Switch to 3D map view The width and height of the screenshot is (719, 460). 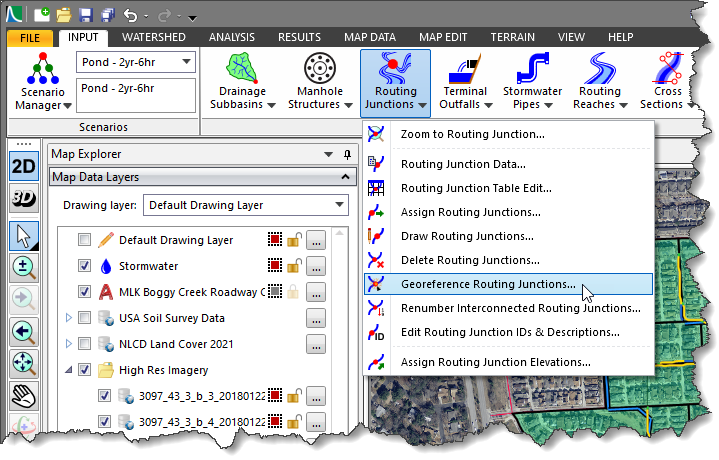(x=22, y=197)
